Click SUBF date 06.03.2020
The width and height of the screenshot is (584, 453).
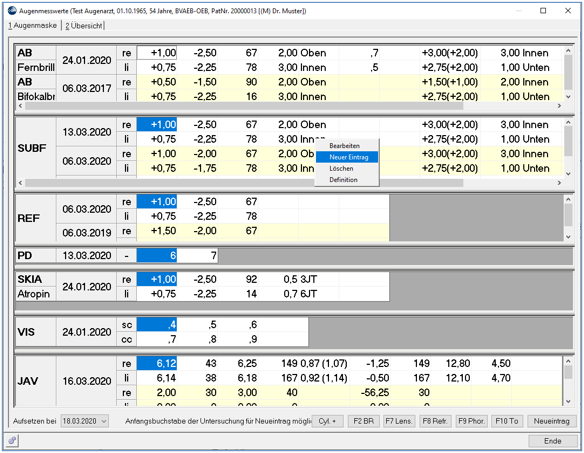coord(86,161)
